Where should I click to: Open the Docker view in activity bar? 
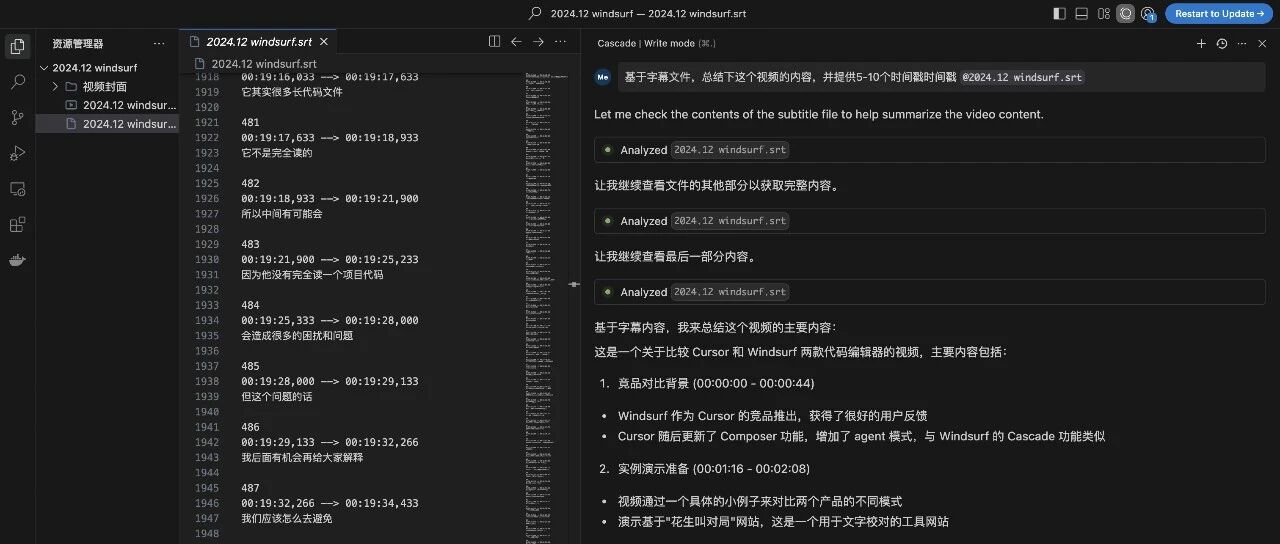[17, 260]
